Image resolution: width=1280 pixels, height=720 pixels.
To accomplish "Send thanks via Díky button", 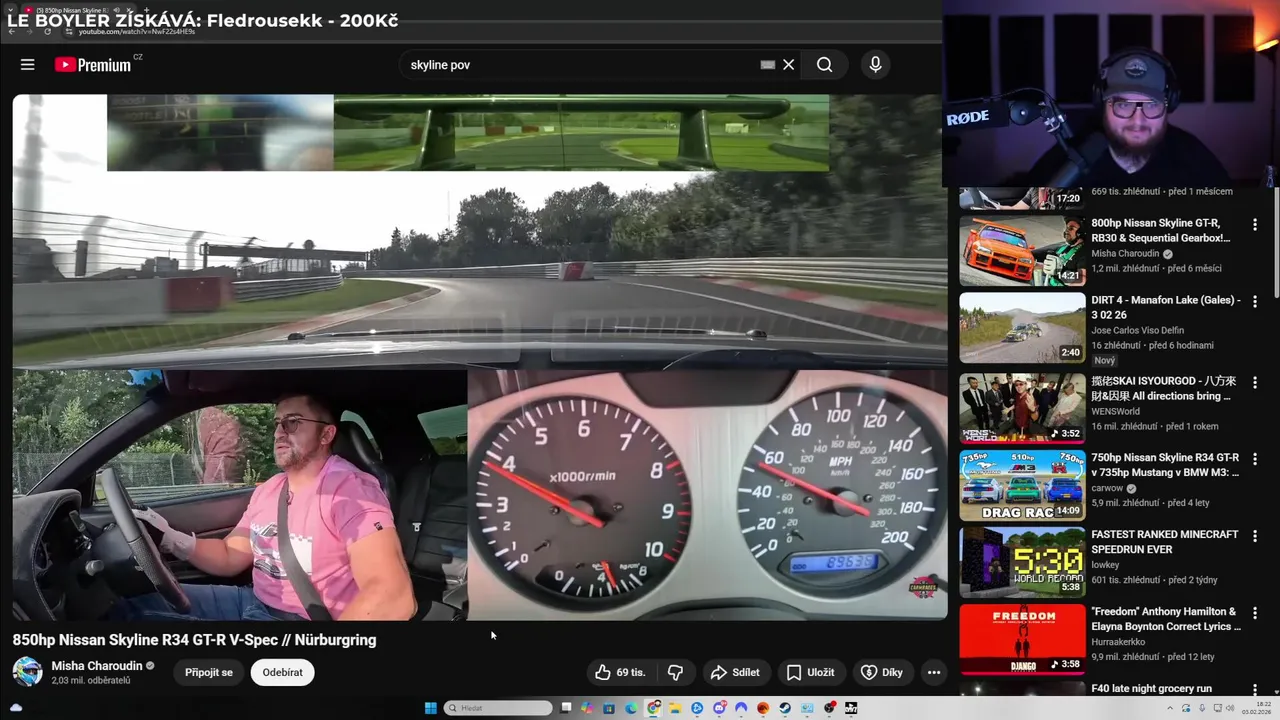I will [x=881, y=672].
